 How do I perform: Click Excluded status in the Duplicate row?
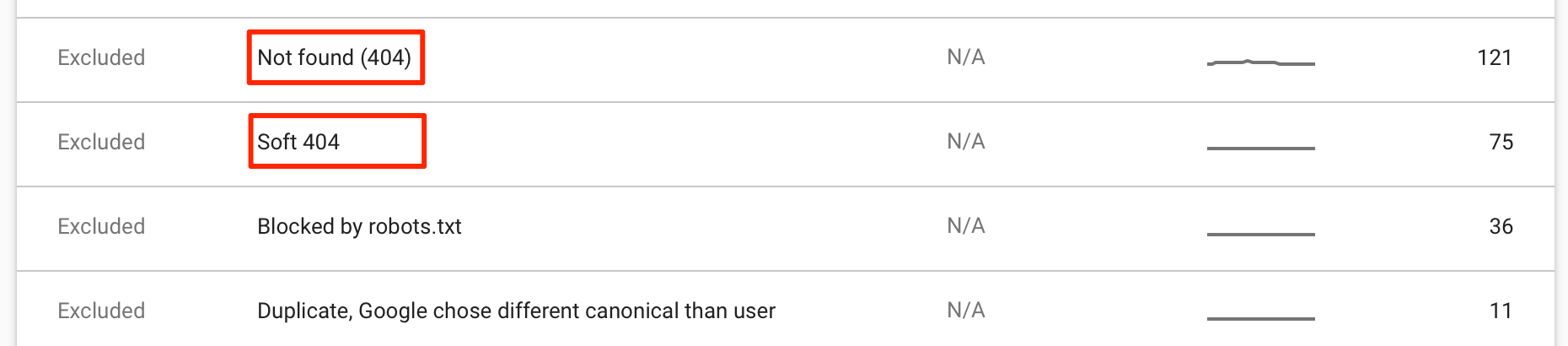[101, 311]
